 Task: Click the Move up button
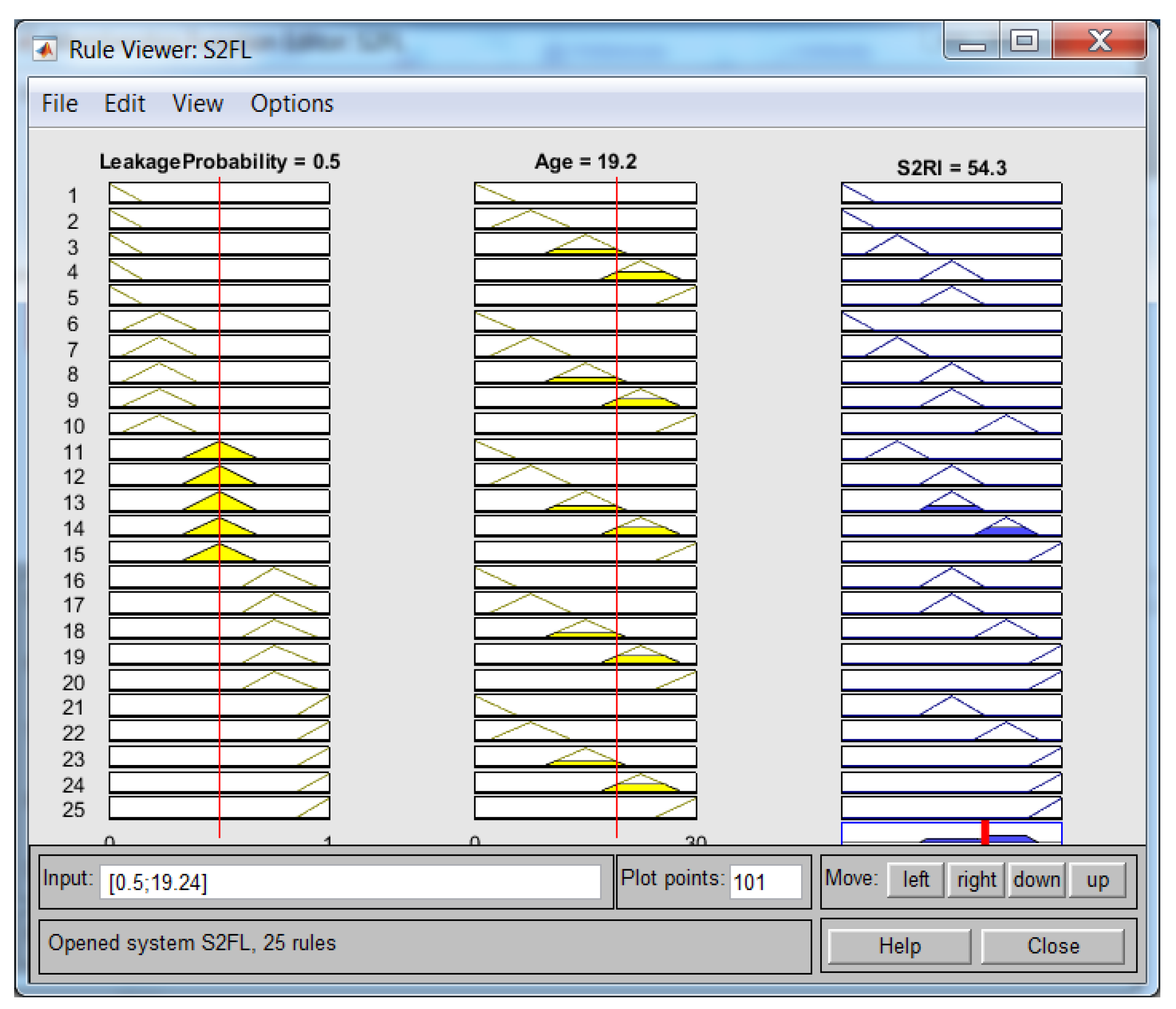coord(1097,879)
